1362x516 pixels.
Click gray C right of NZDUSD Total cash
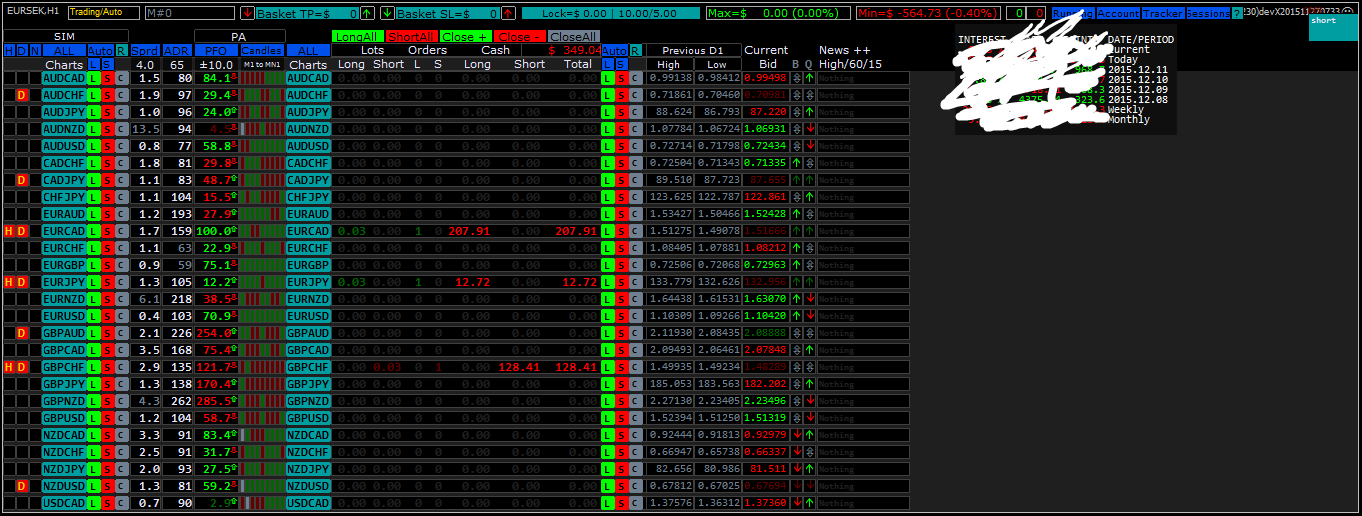point(634,486)
